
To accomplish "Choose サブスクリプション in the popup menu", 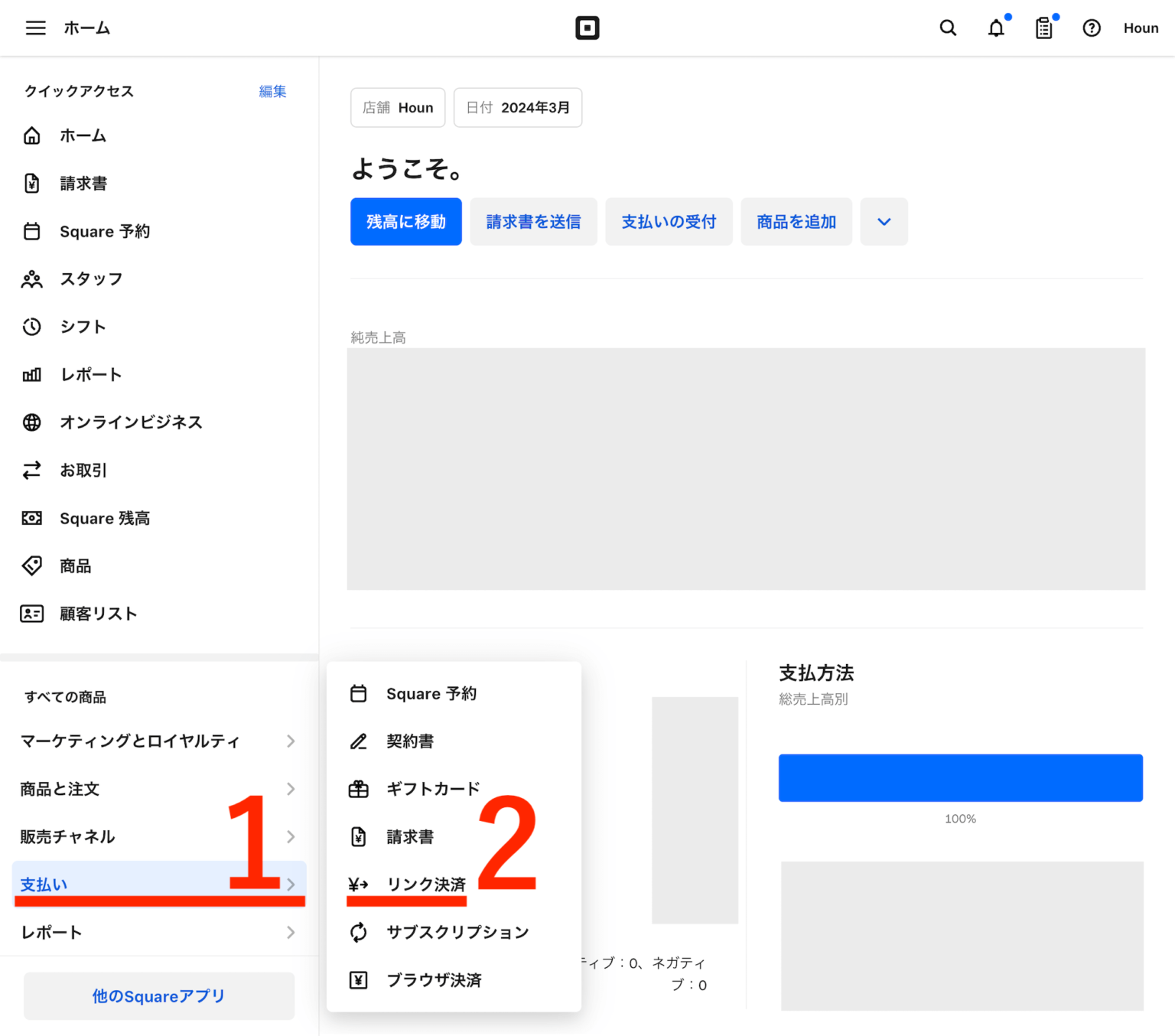I will (457, 932).
